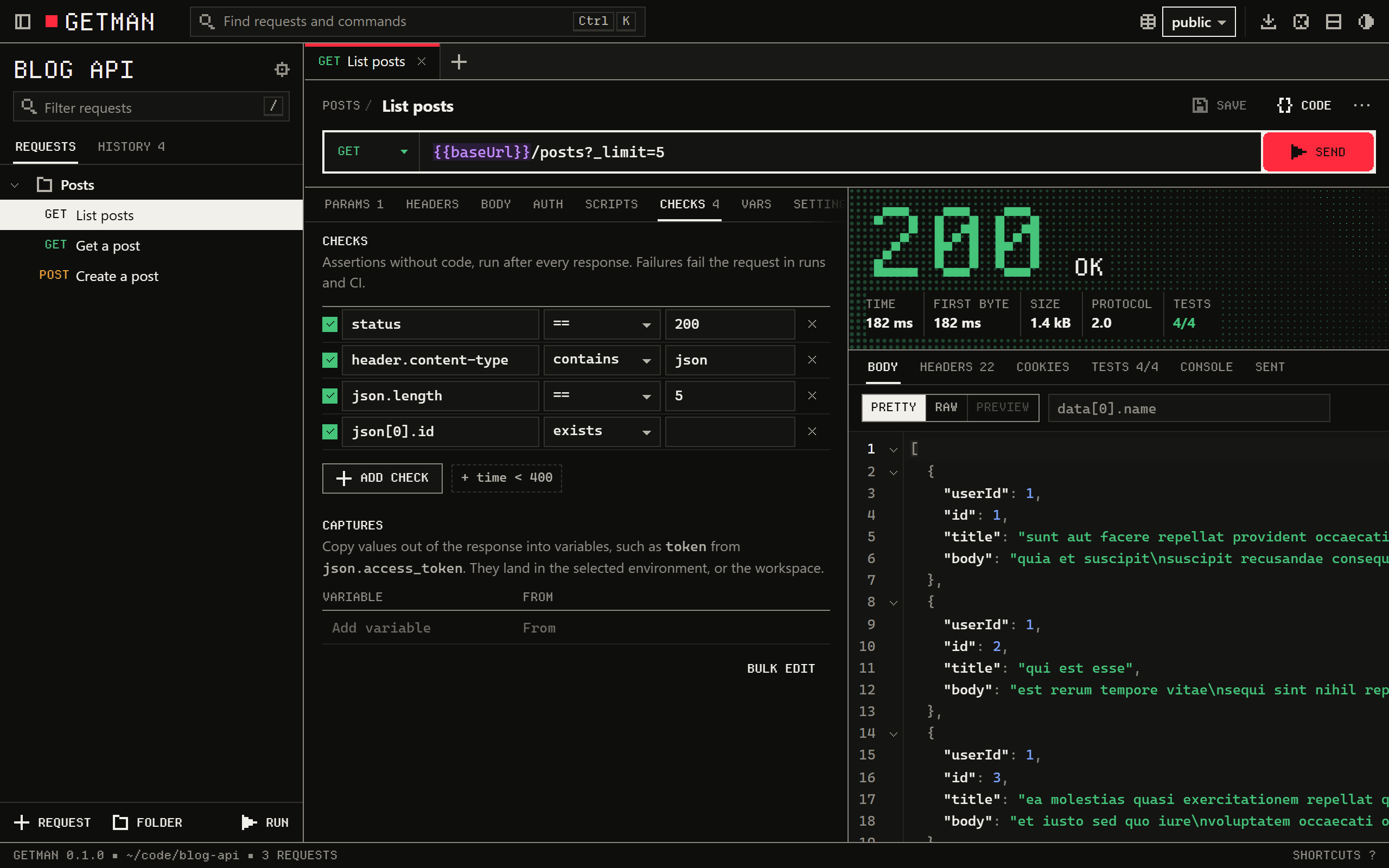This screenshot has width=1389, height=868.
Task: Open Blog API collection settings gear
Action: click(281, 69)
